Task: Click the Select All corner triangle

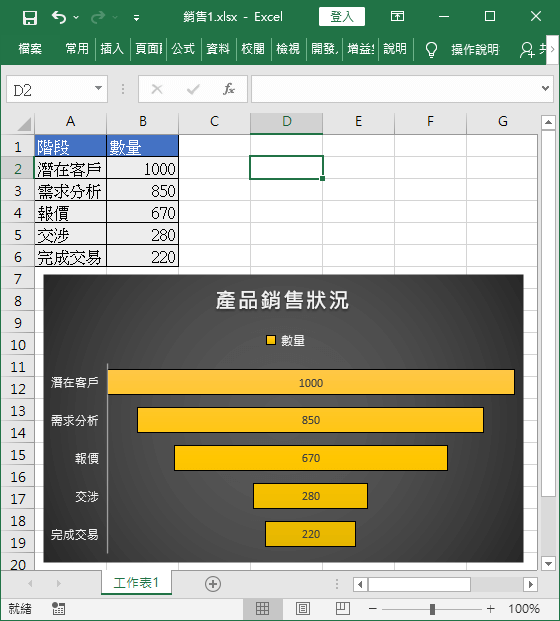Action: 24,124
